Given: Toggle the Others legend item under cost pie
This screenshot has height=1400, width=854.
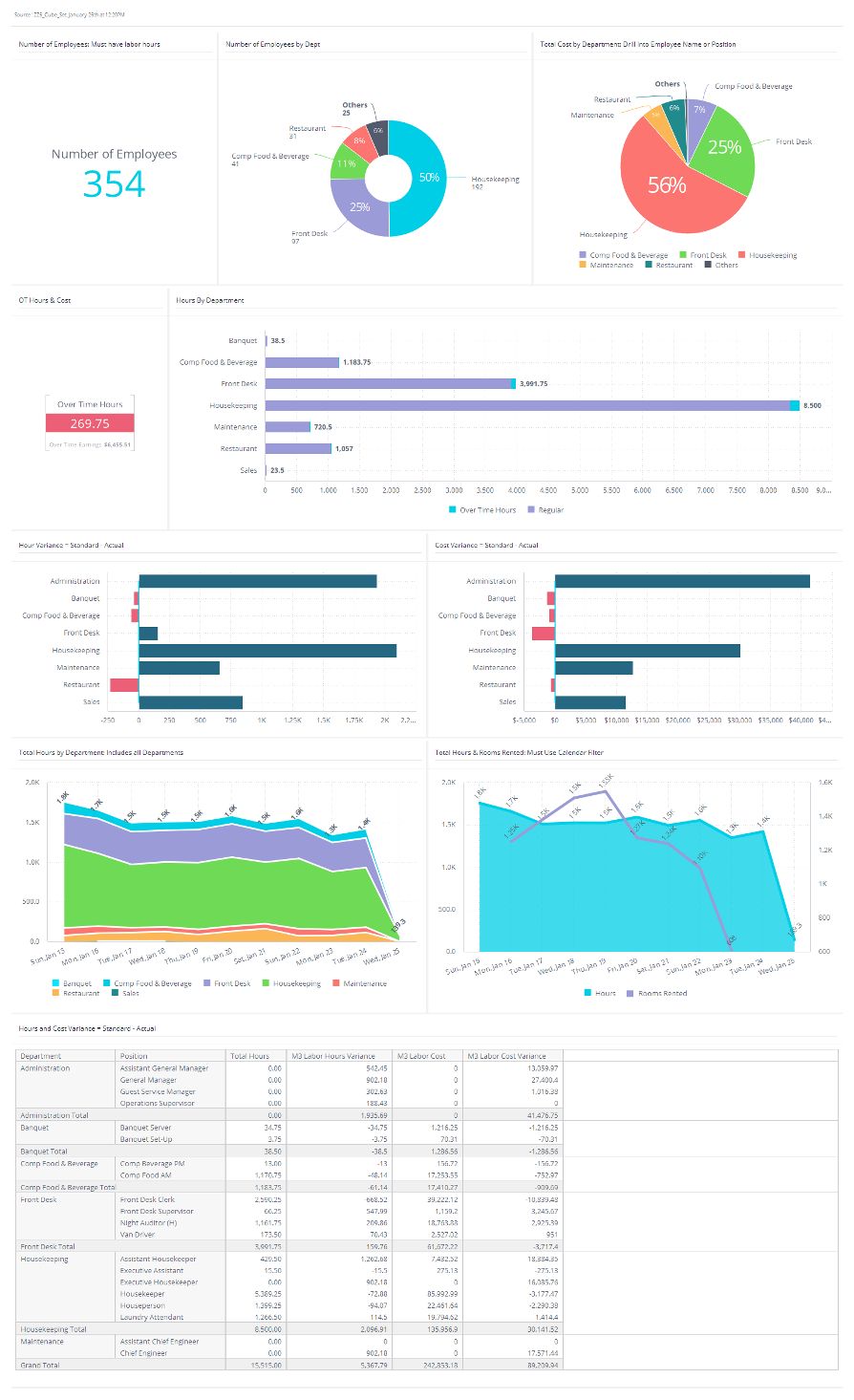Looking at the screenshot, I should pos(721,266).
